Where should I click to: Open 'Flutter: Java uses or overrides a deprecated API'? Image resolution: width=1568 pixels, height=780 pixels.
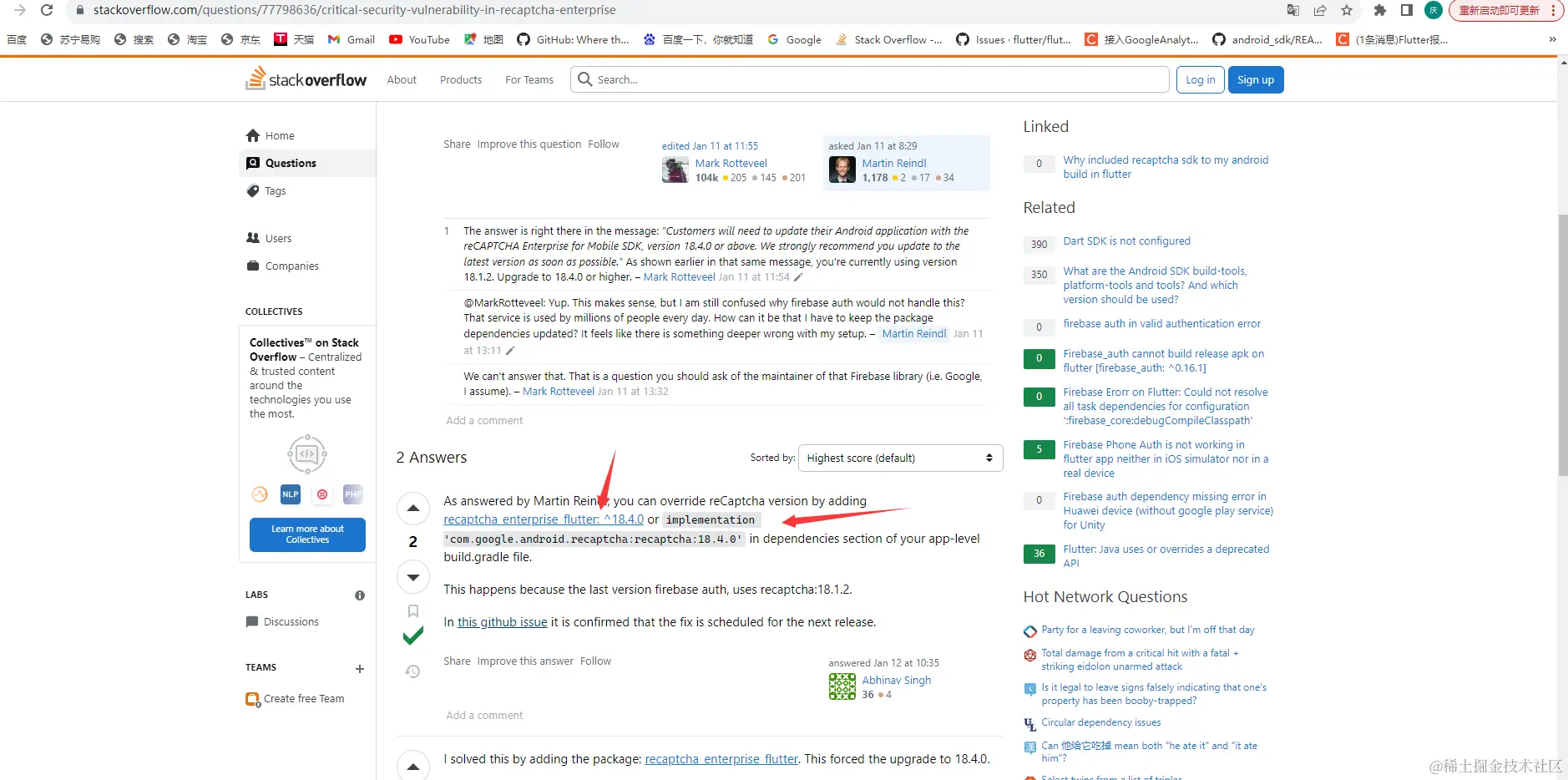[x=1166, y=556]
